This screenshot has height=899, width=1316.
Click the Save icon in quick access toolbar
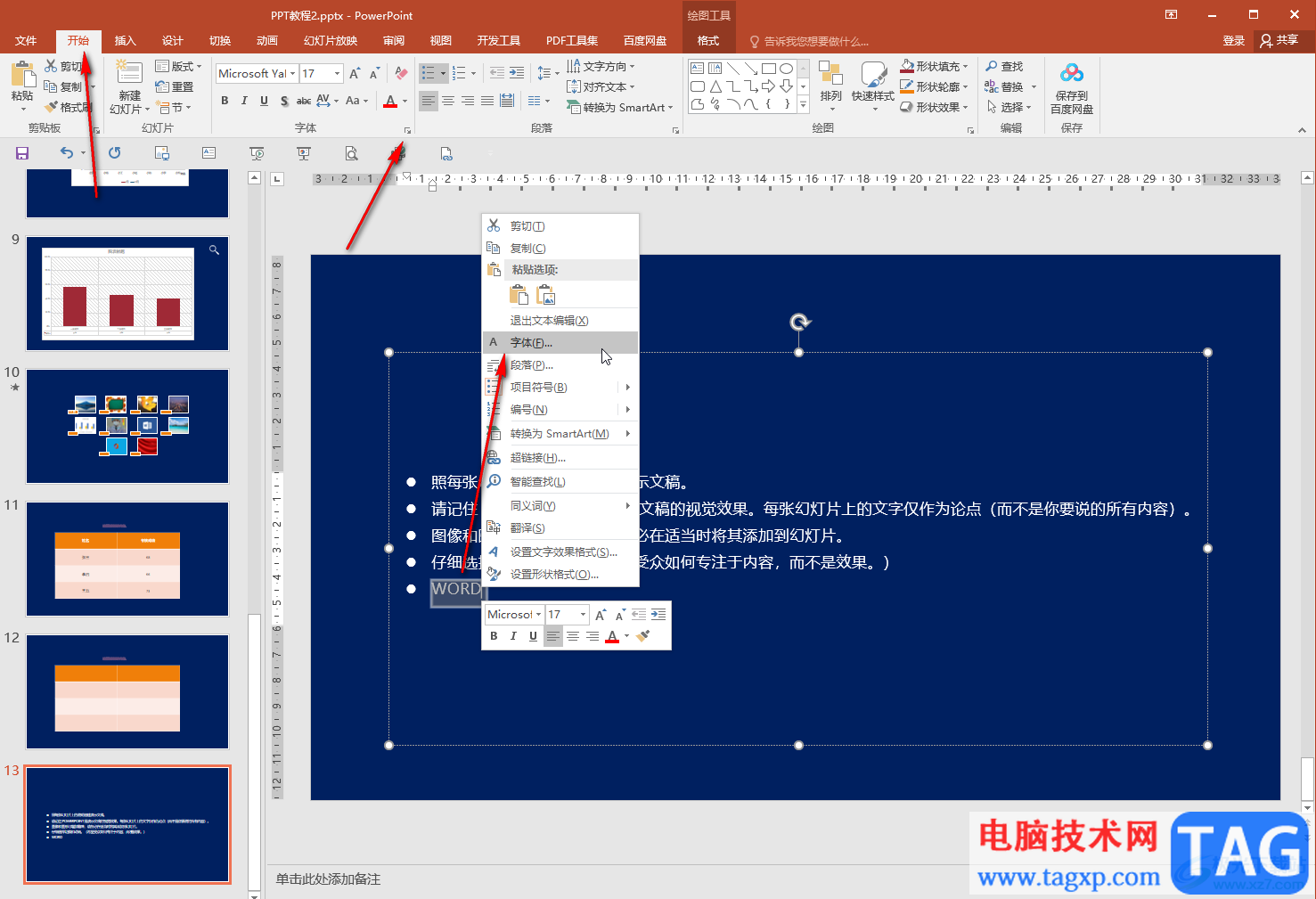(x=22, y=153)
